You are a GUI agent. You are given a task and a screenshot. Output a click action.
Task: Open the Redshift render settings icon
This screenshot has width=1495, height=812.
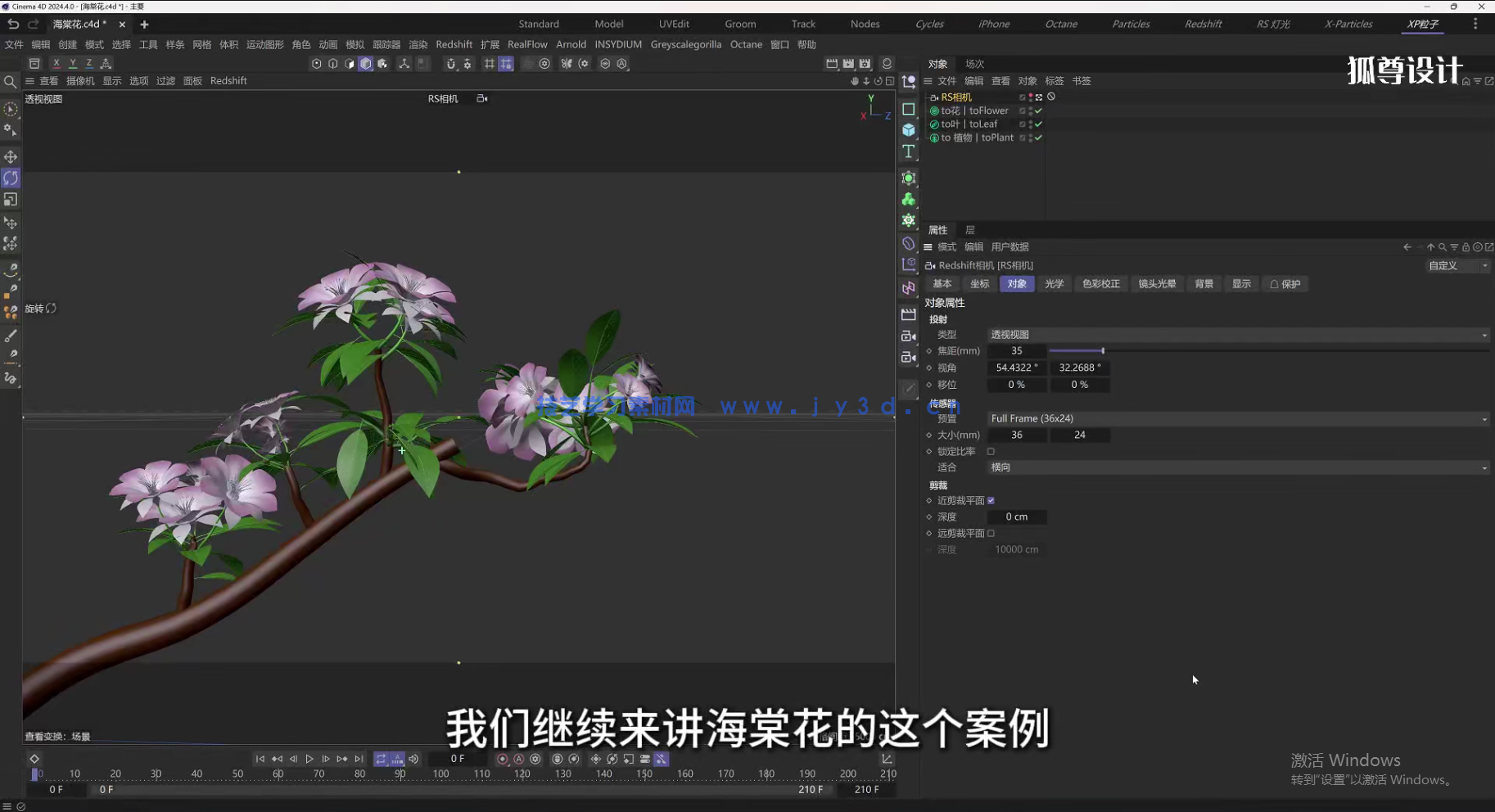[x=887, y=63]
